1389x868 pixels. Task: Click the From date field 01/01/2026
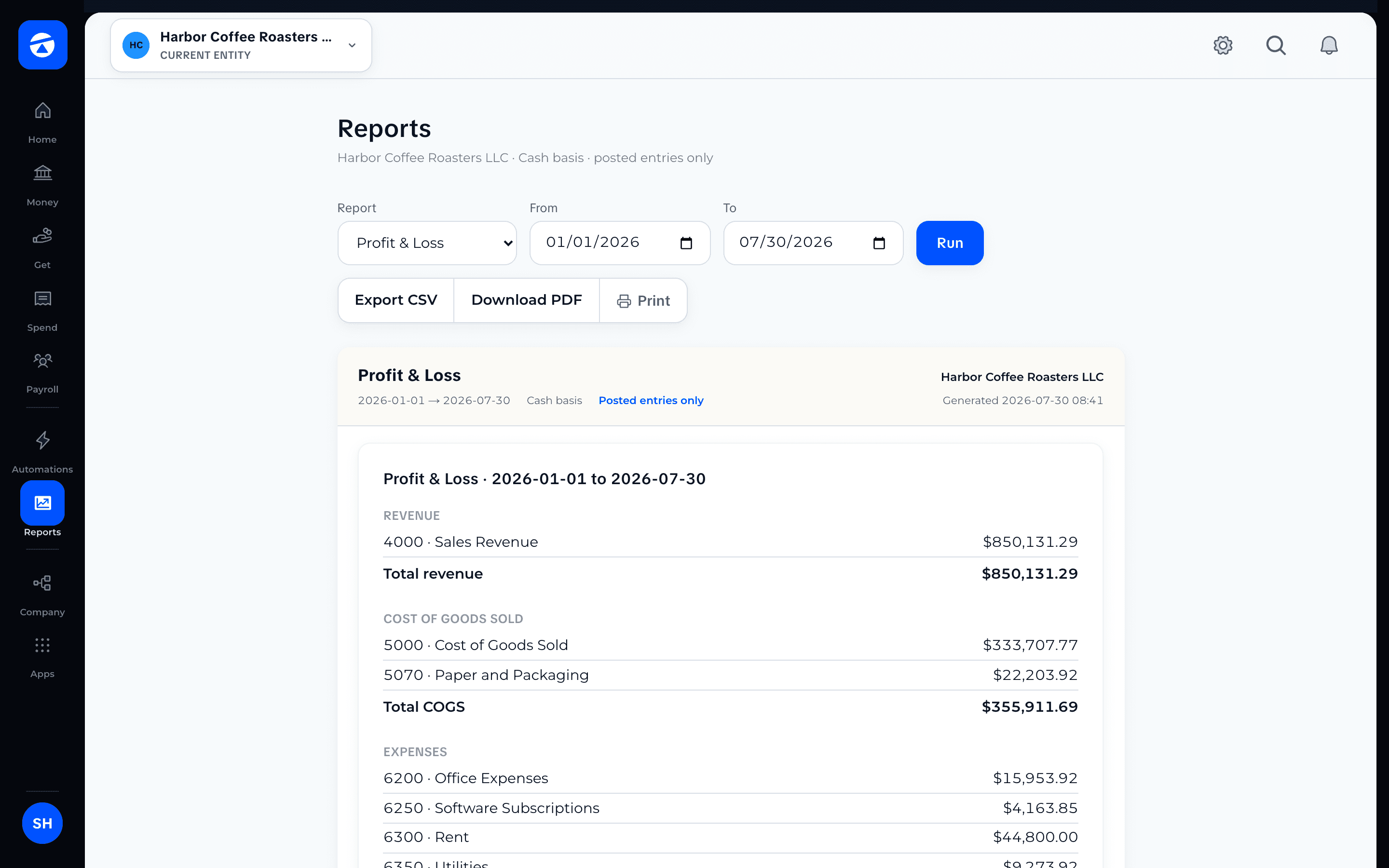coord(620,243)
